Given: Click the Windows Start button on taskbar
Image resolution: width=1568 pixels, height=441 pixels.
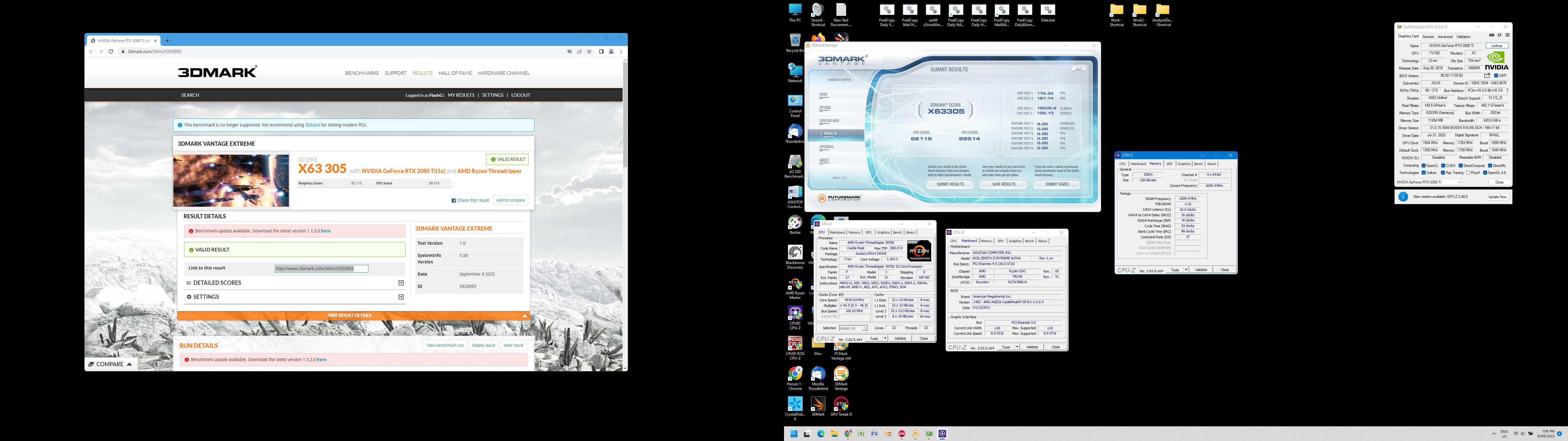Looking at the screenshot, I should point(794,434).
